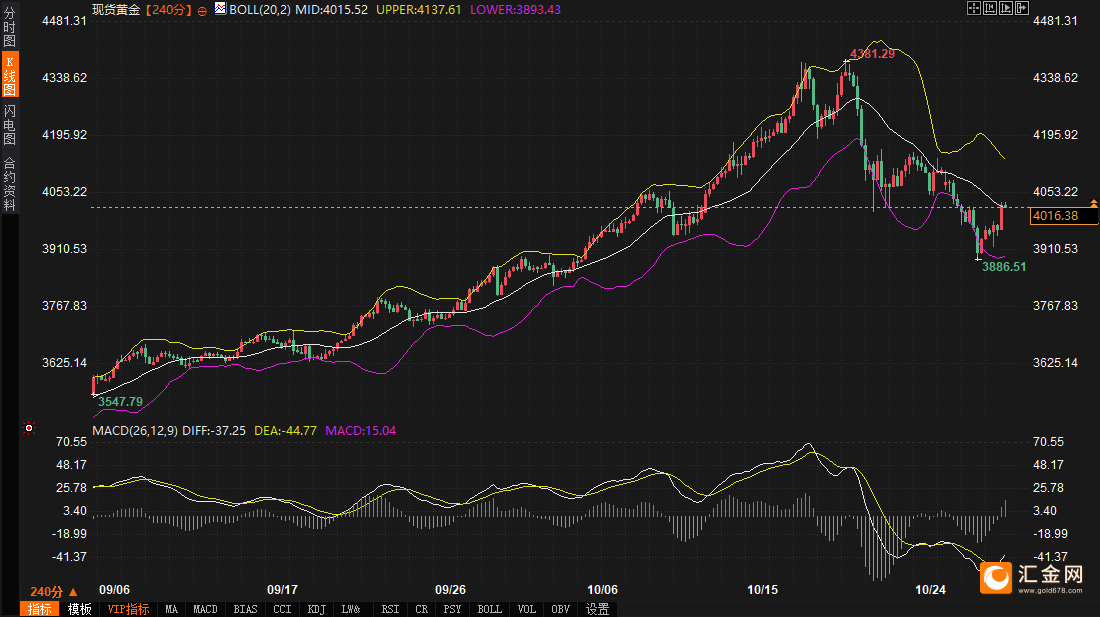Apply the VOL indicator
The height and width of the screenshot is (617, 1100).
pyautogui.click(x=527, y=609)
